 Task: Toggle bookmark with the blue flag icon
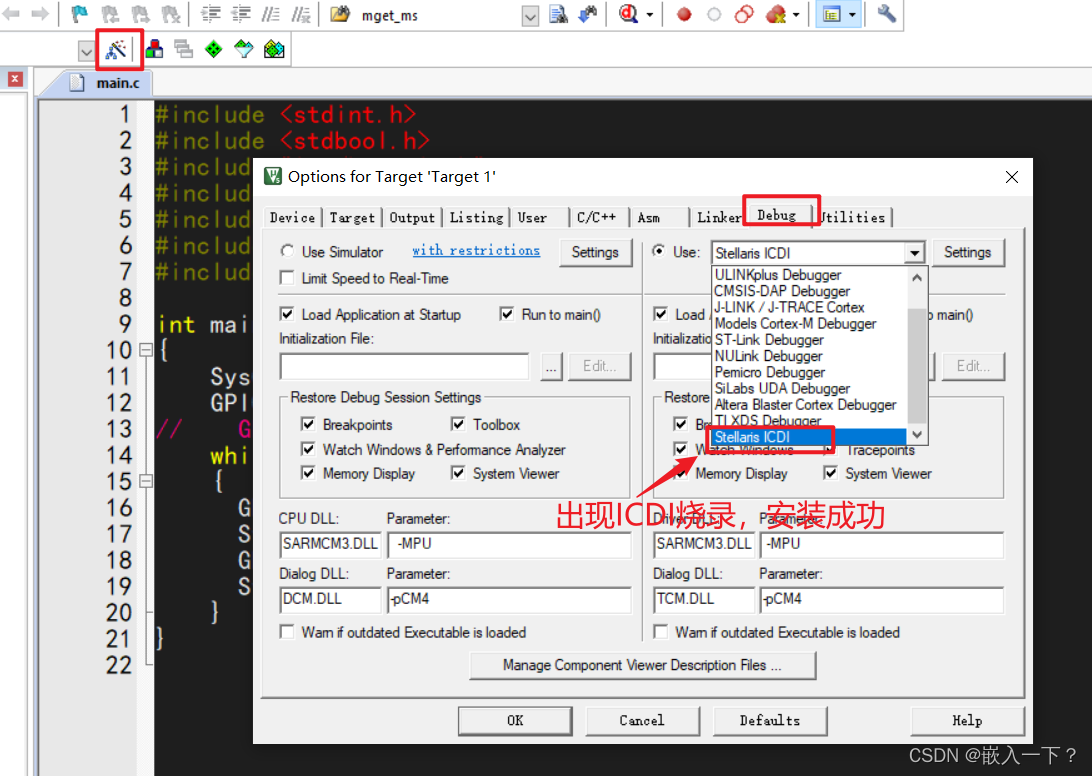coord(80,13)
